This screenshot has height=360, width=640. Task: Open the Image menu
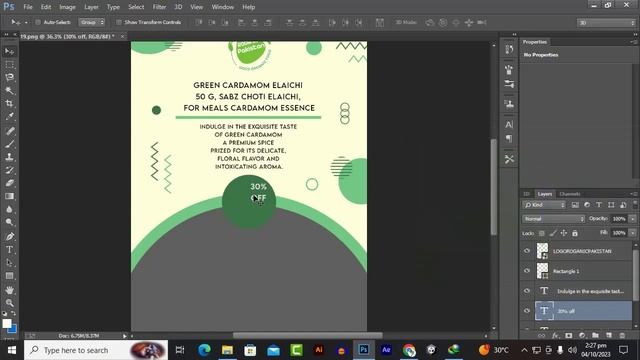(x=67, y=7)
